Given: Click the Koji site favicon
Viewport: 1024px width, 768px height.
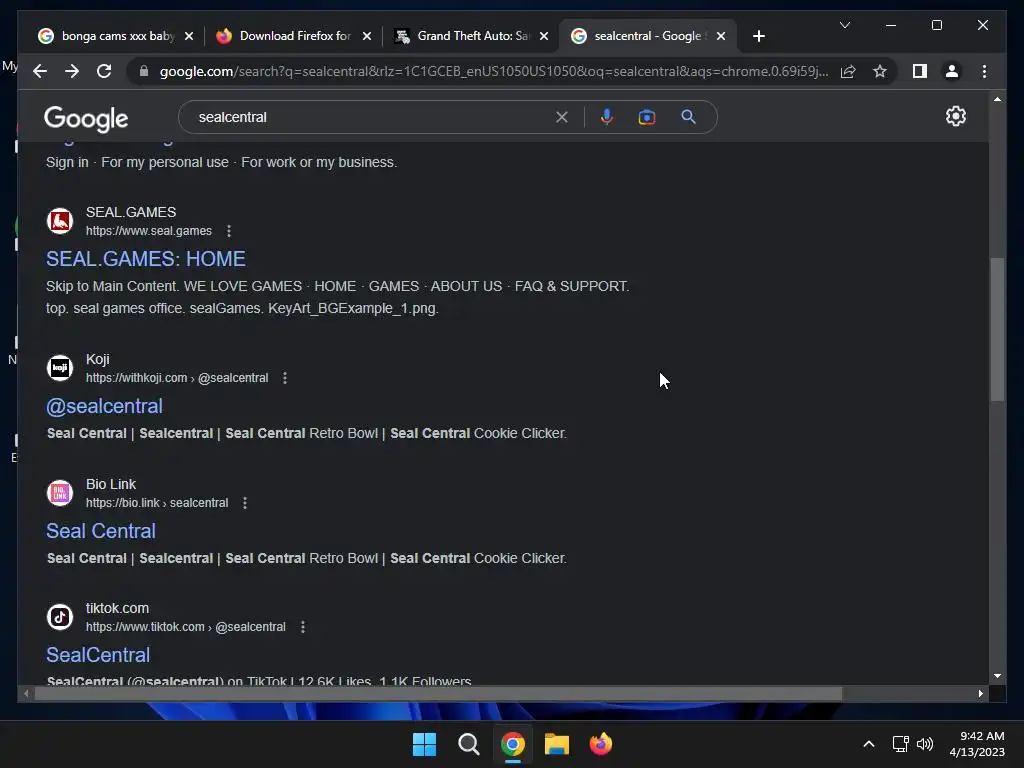Looking at the screenshot, I should tap(60, 368).
